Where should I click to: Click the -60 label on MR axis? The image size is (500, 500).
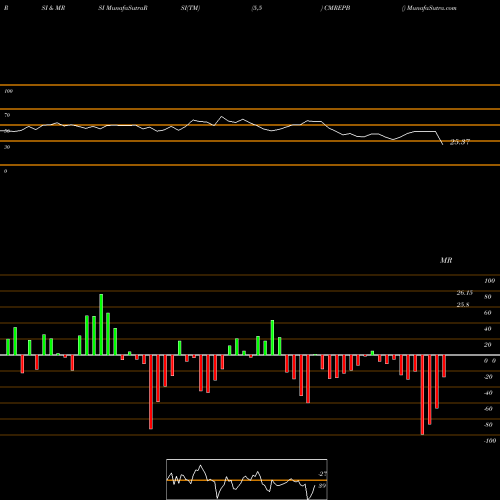coord(488,409)
